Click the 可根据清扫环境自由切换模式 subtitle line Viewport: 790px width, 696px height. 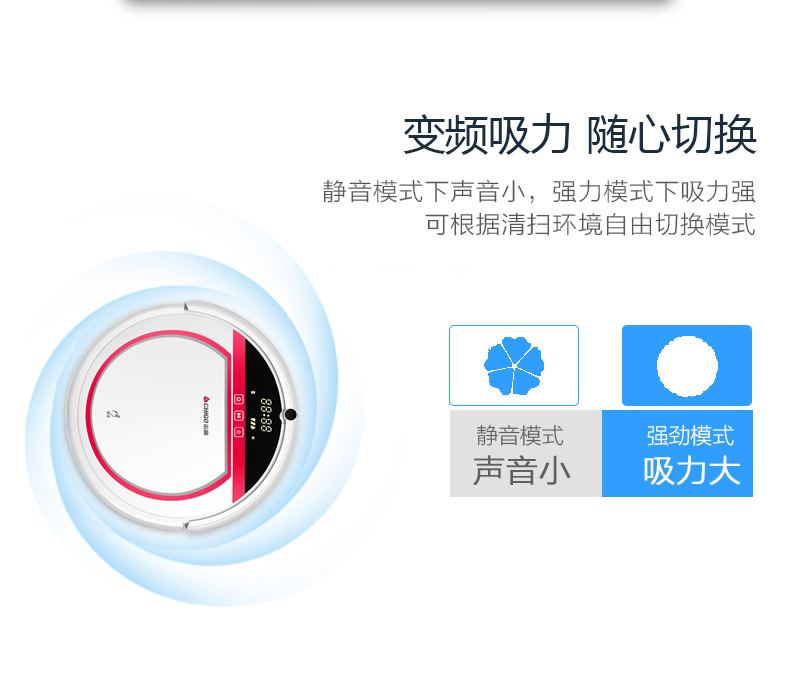tap(590, 224)
